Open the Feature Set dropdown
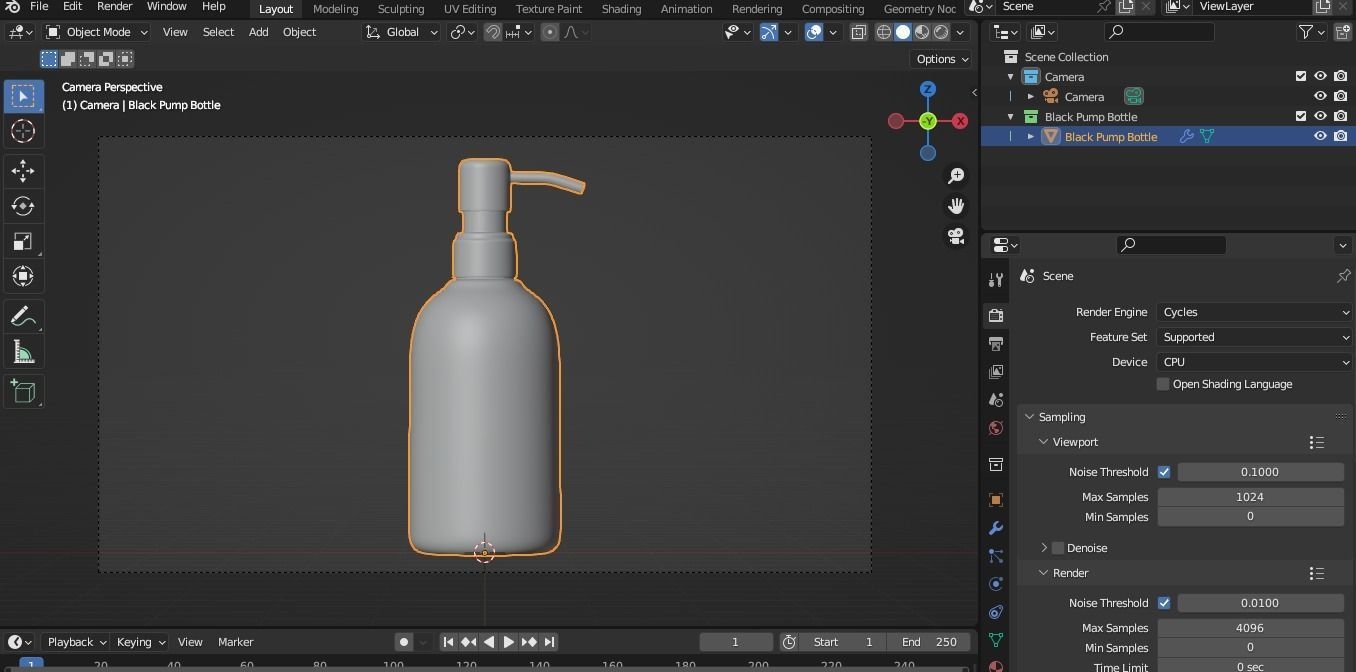 pos(1255,337)
